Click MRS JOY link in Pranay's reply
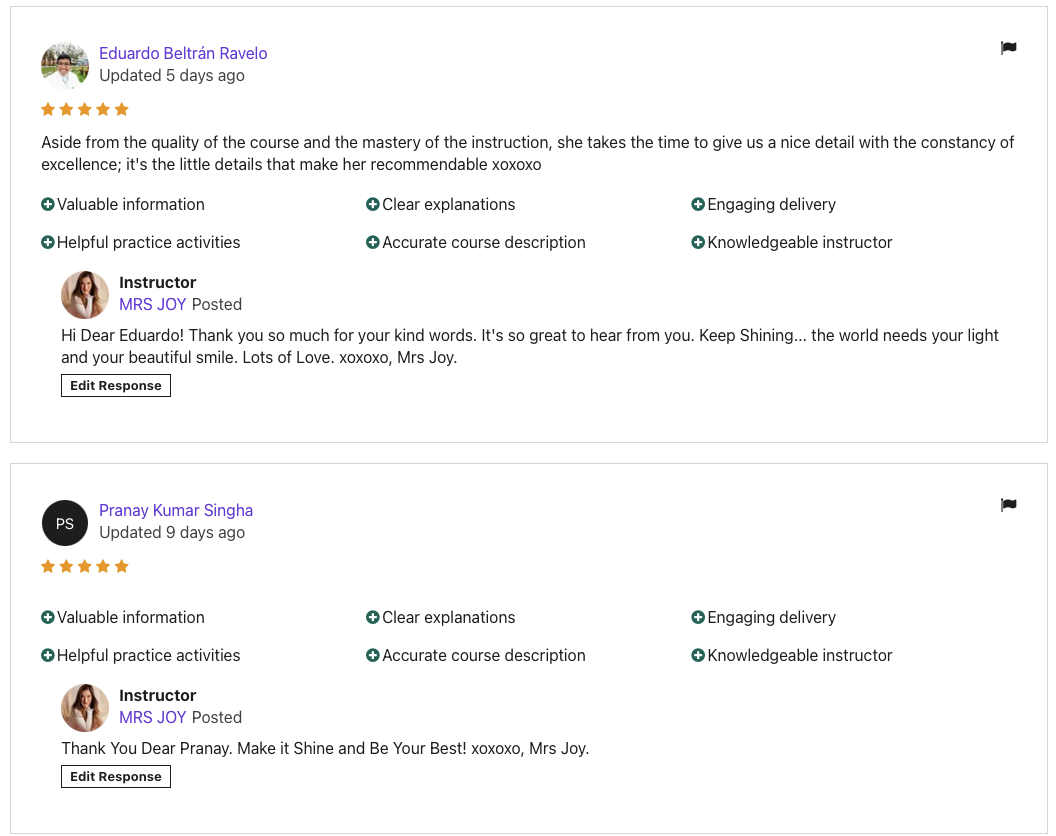Image resolution: width=1056 pixels, height=836 pixels. (153, 717)
